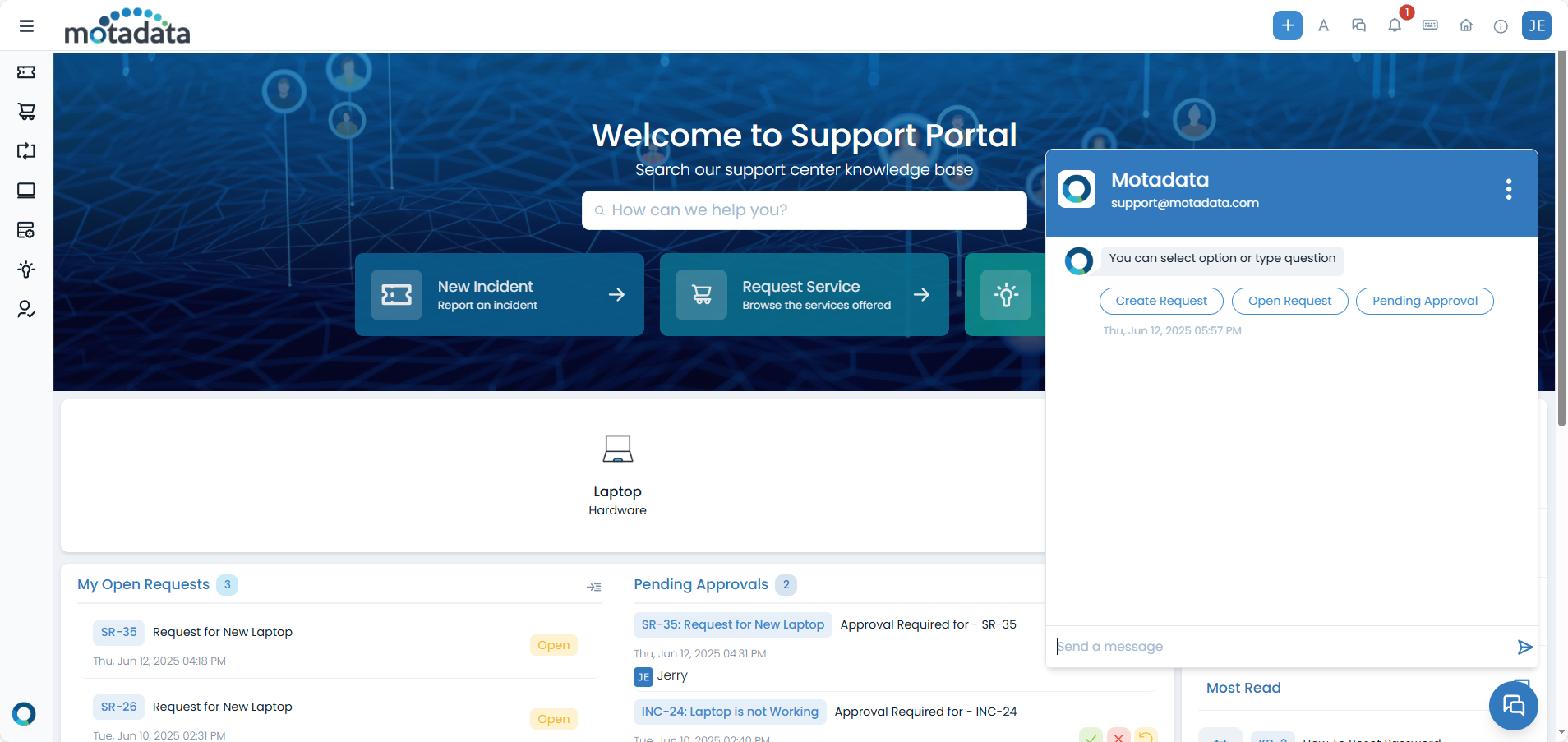Go to home via house icon
The width and height of the screenshot is (1568, 742).
pyautogui.click(x=1465, y=25)
